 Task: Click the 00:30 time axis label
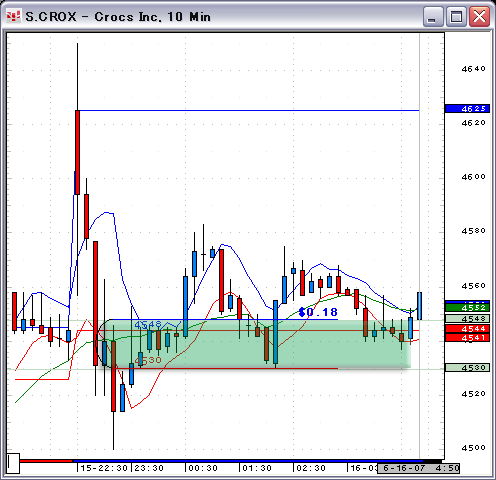pyautogui.click(x=203, y=468)
